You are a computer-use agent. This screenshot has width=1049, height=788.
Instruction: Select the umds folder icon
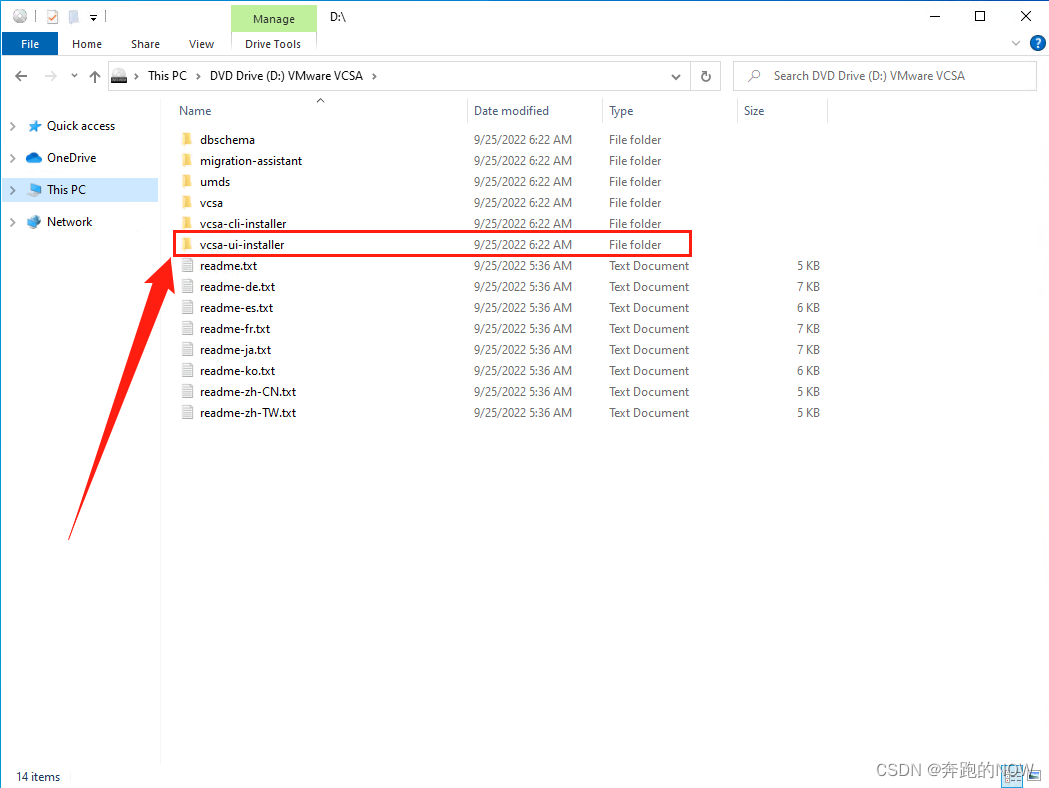point(187,181)
